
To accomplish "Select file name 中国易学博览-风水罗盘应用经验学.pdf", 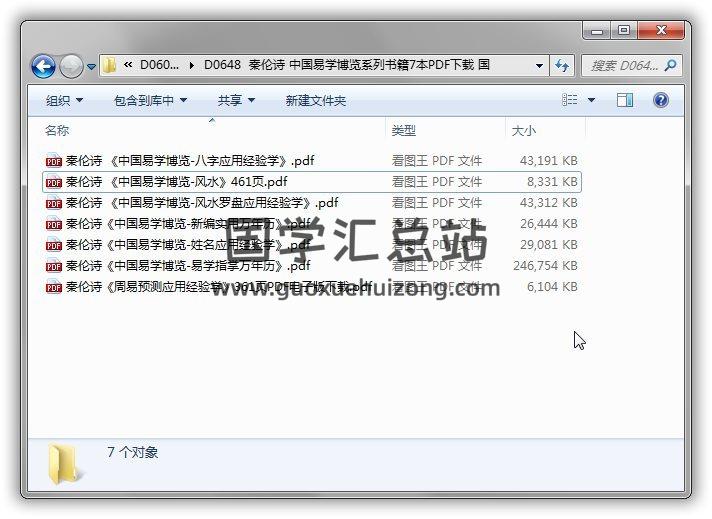I will pos(202,203).
